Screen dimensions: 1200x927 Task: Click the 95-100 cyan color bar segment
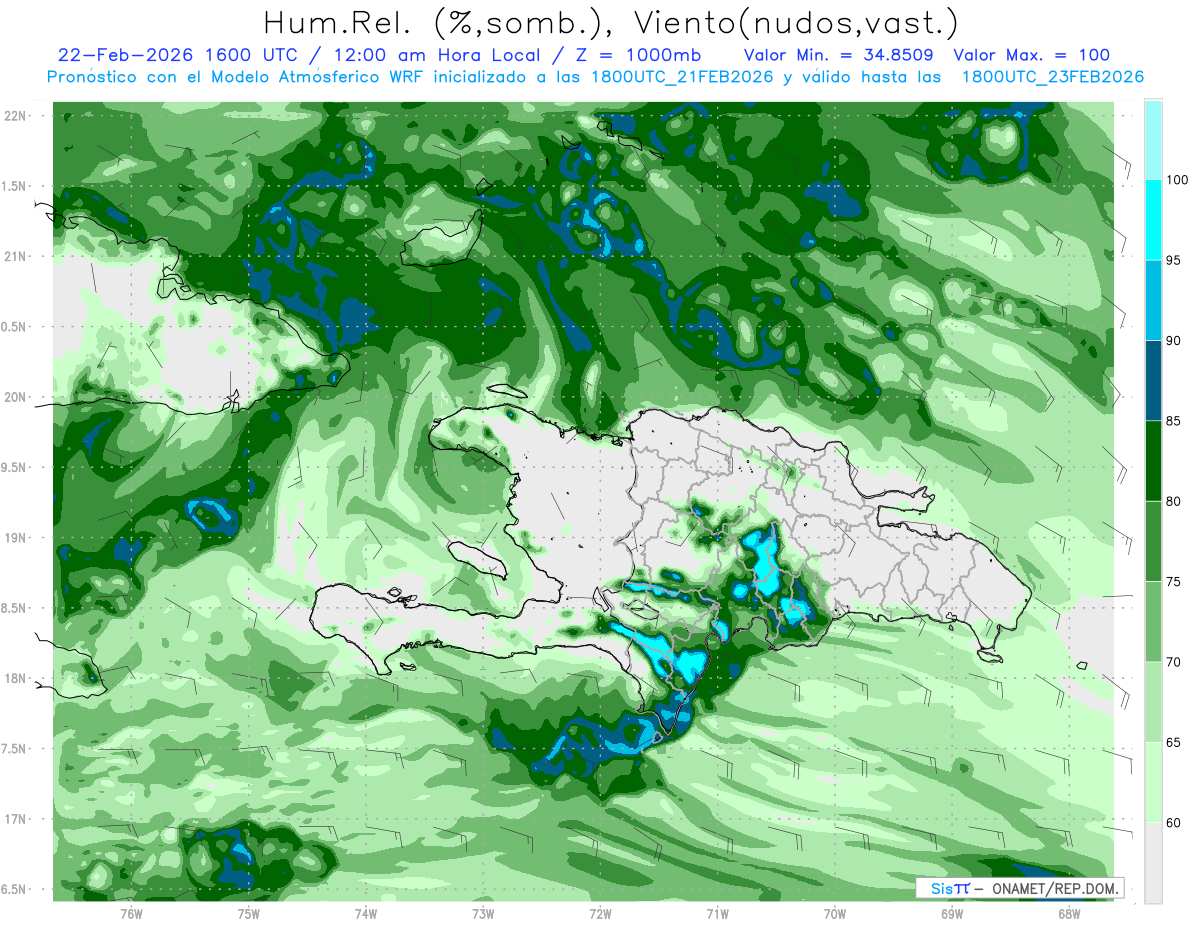(1153, 220)
